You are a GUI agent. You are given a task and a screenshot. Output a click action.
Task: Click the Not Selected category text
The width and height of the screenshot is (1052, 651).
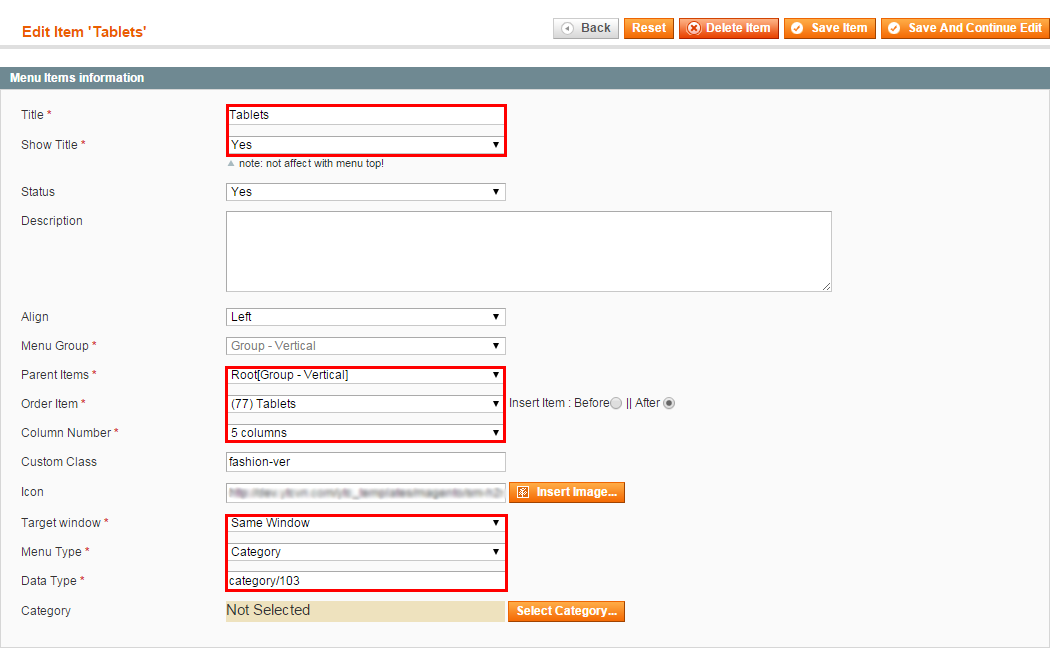pos(268,610)
